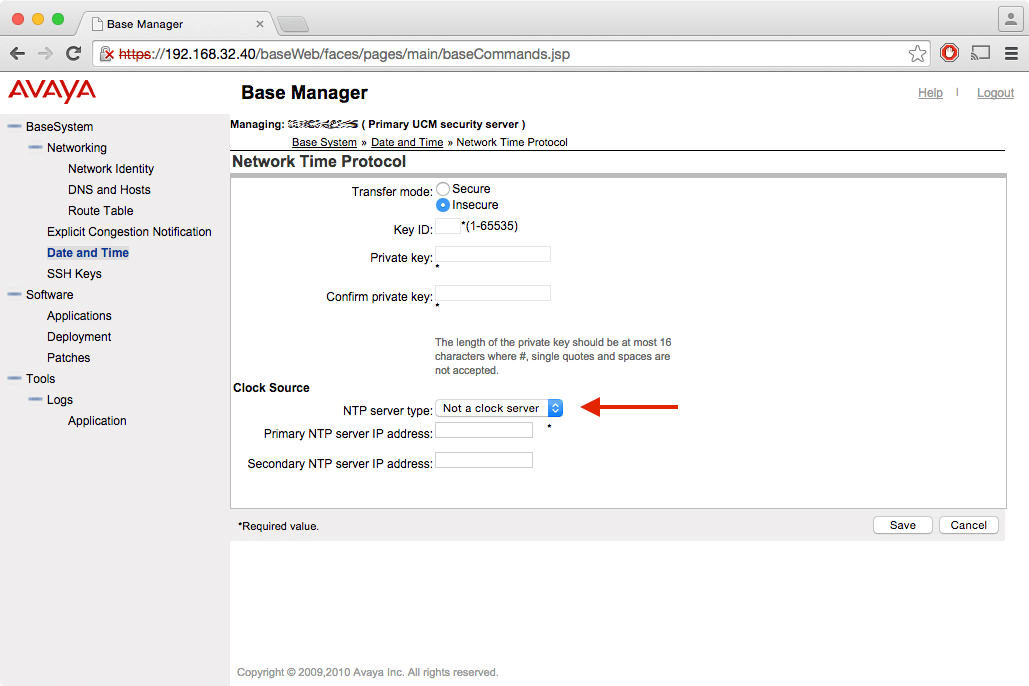The image size is (1029, 686).
Task: Follow the Base System breadcrumb link
Action: [324, 142]
